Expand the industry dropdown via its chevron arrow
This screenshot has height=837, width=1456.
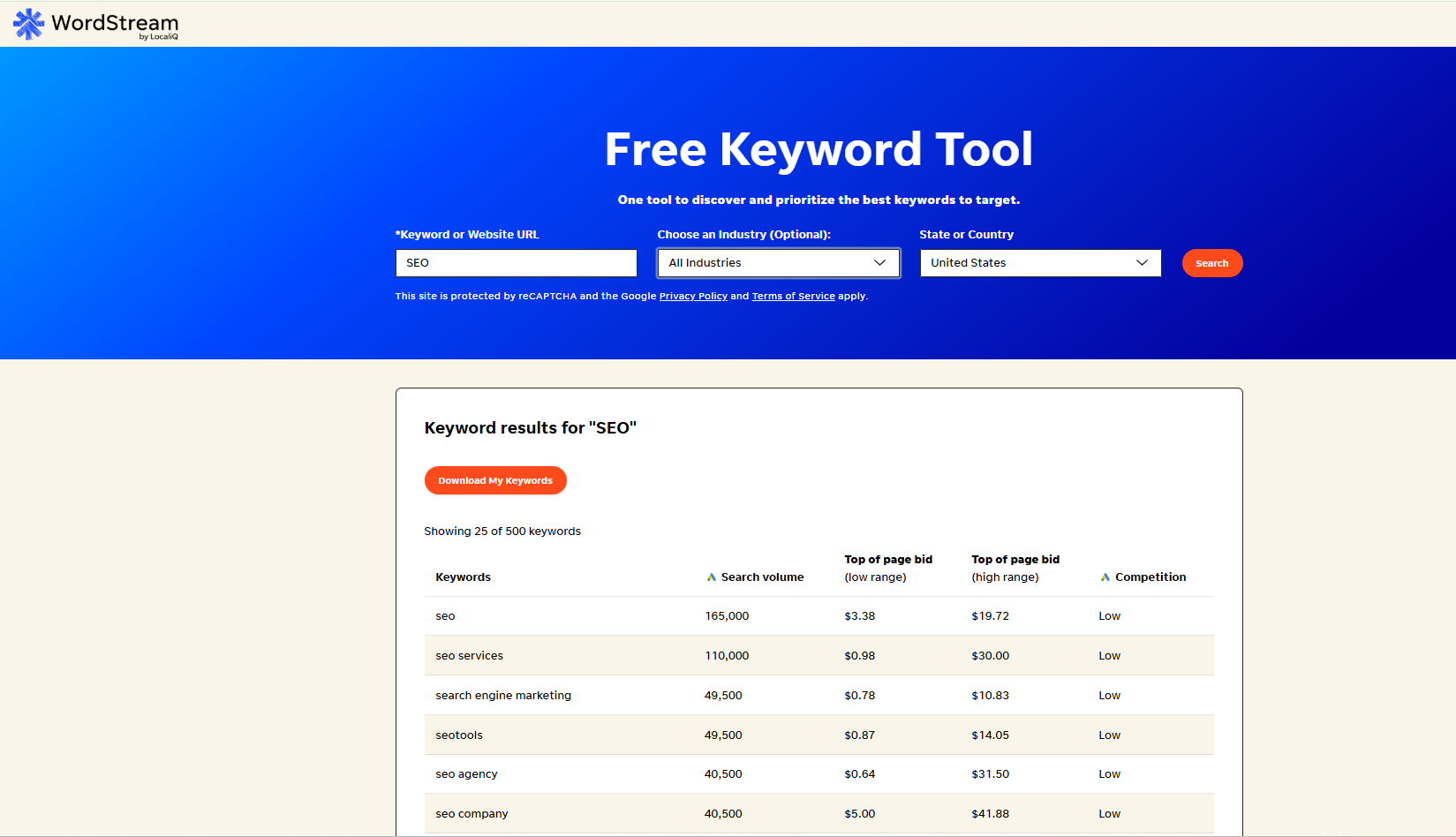(879, 262)
